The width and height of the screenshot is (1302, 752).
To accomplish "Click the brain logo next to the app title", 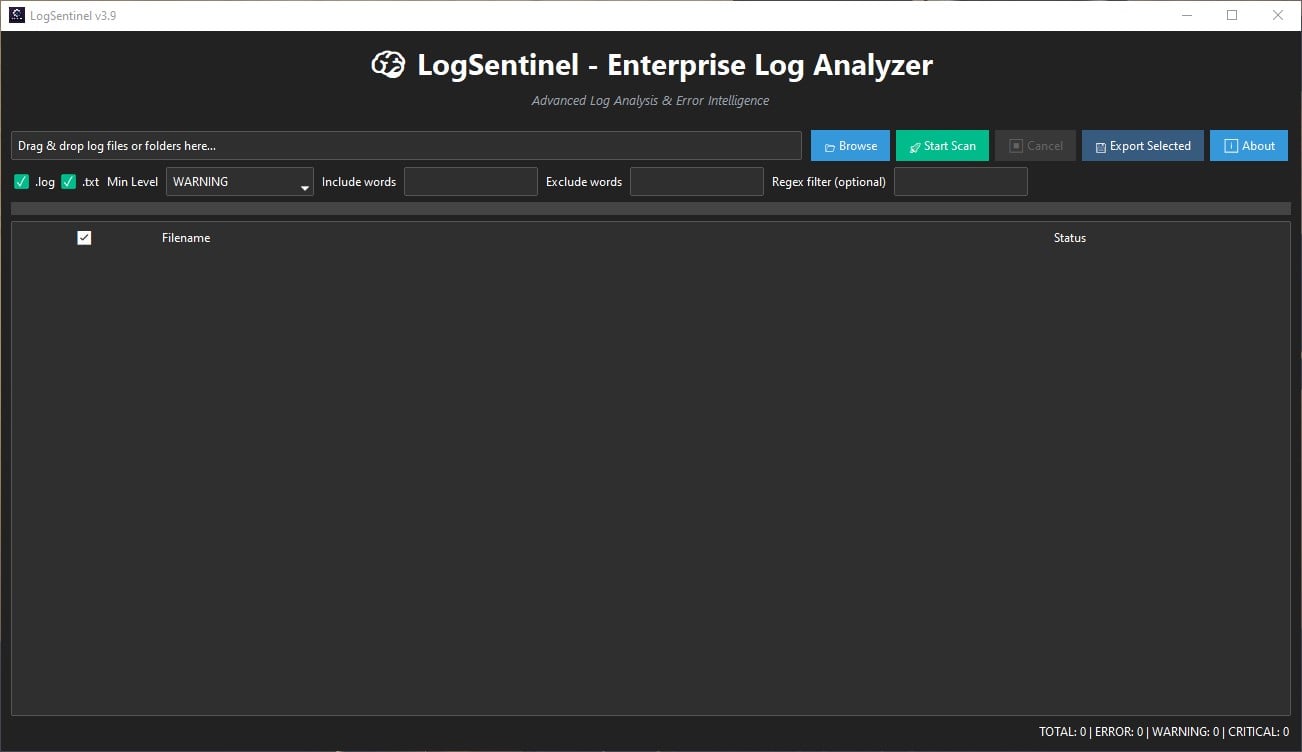I will click(x=389, y=64).
